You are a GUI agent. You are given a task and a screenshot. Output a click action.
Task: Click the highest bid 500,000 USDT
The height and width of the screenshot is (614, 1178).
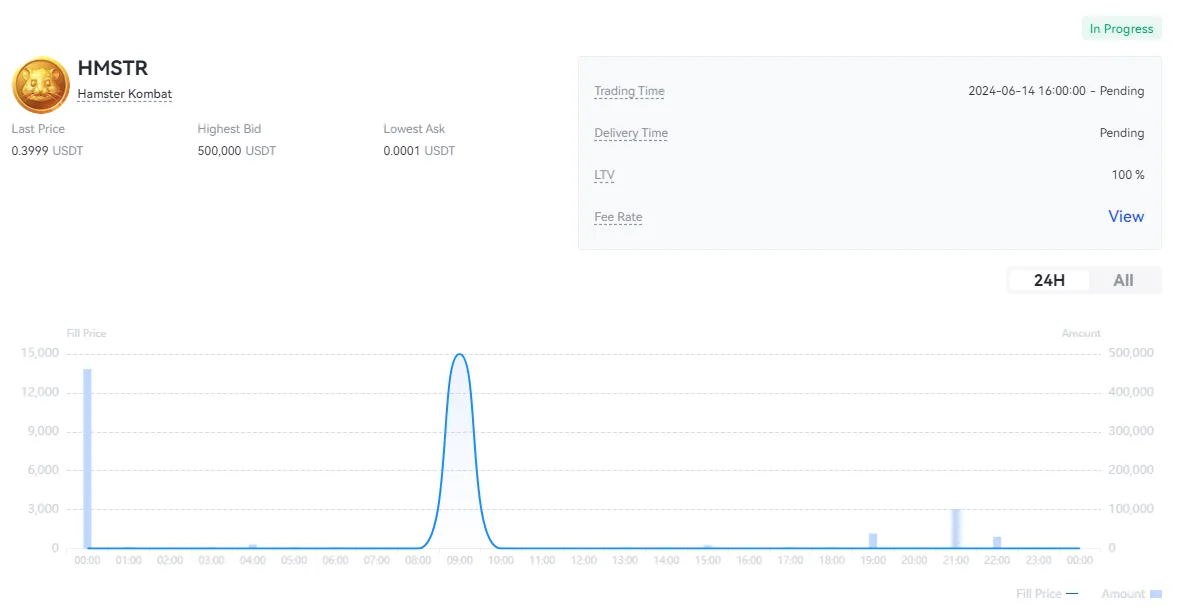(237, 150)
